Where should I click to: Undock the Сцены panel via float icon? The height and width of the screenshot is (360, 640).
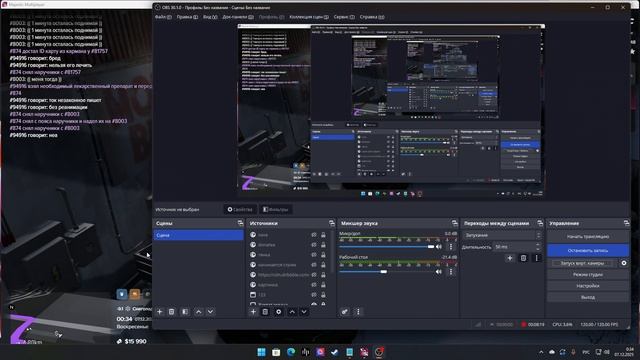point(240,223)
